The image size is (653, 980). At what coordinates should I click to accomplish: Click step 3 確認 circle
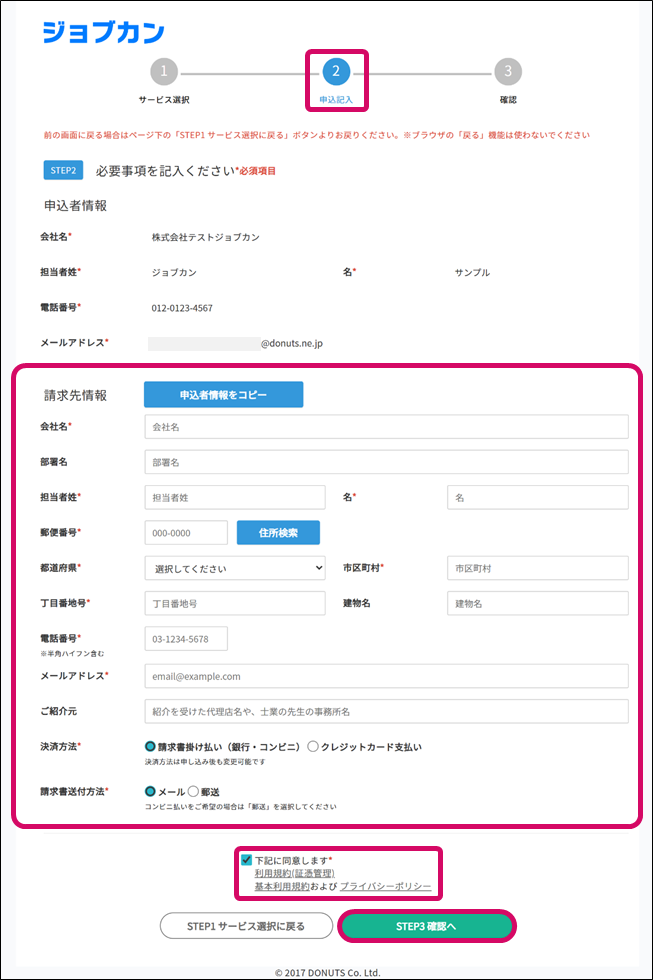coord(508,71)
